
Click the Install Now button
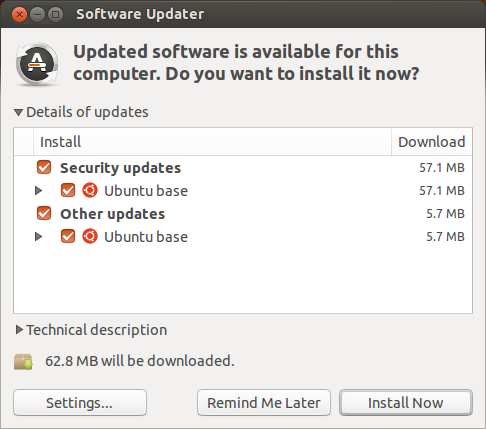(x=406, y=403)
